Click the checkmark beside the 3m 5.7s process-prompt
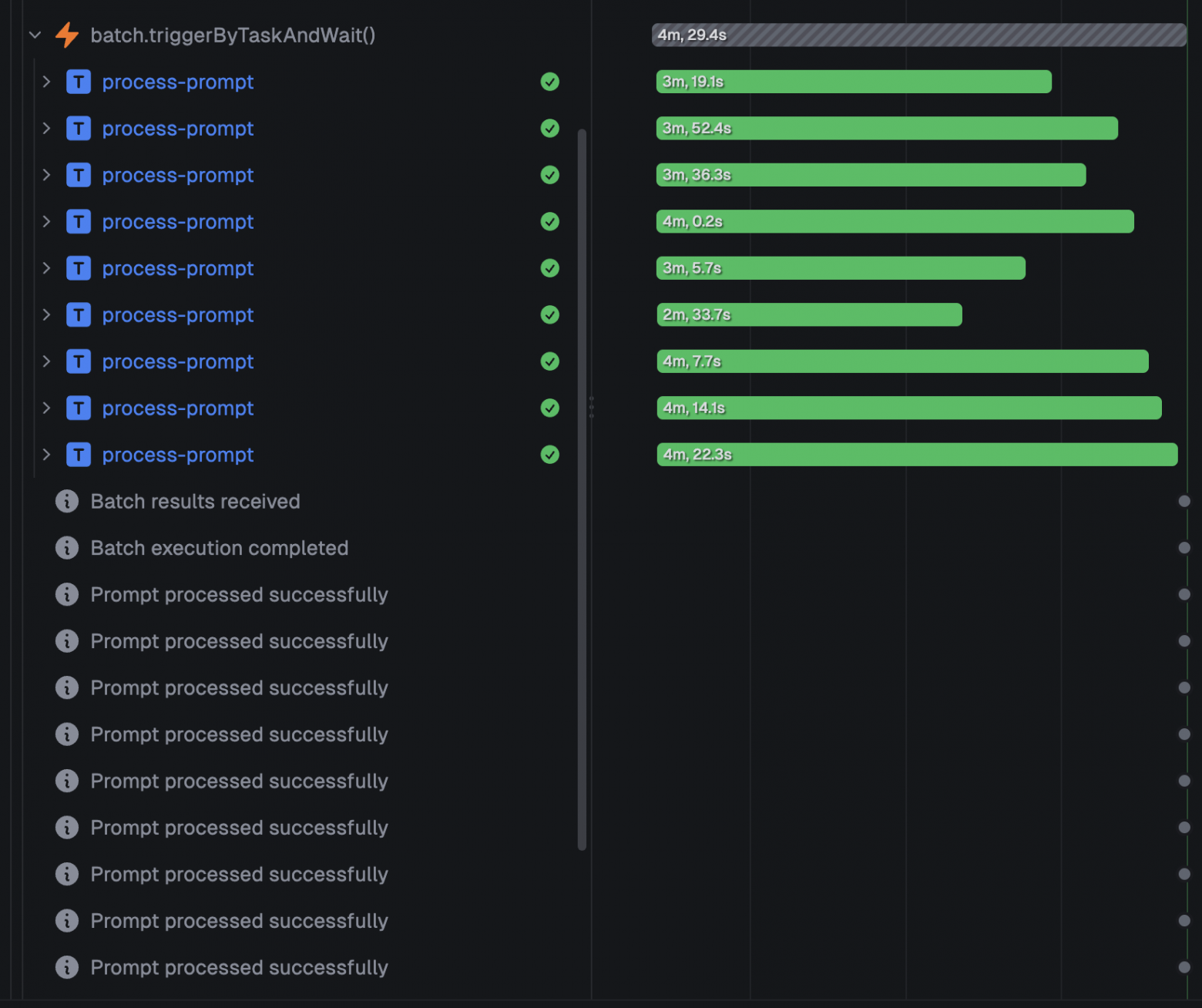Screen dimensions: 1202x1008 tap(549, 268)
